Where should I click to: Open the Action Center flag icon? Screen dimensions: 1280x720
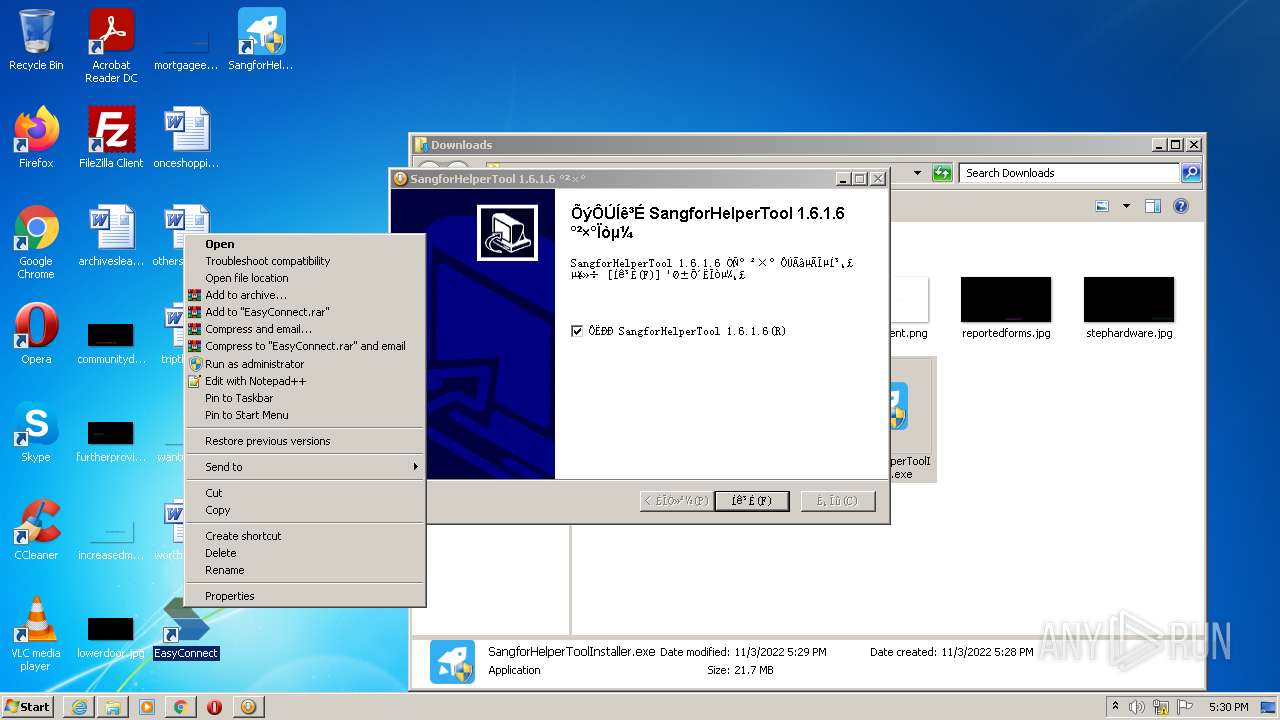pyautogui.click(x=1183, y=707)
